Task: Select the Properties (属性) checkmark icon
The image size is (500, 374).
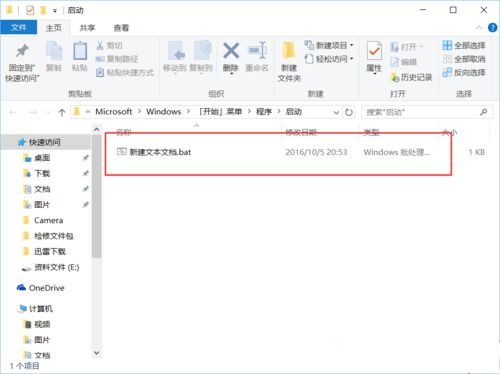Action: click(374, 51)
